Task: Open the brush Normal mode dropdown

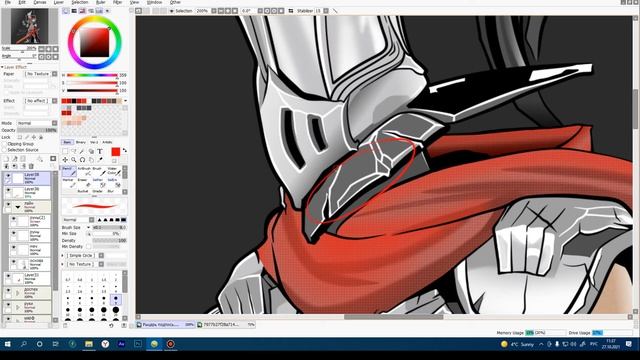Action: click(x=91, y=220)
